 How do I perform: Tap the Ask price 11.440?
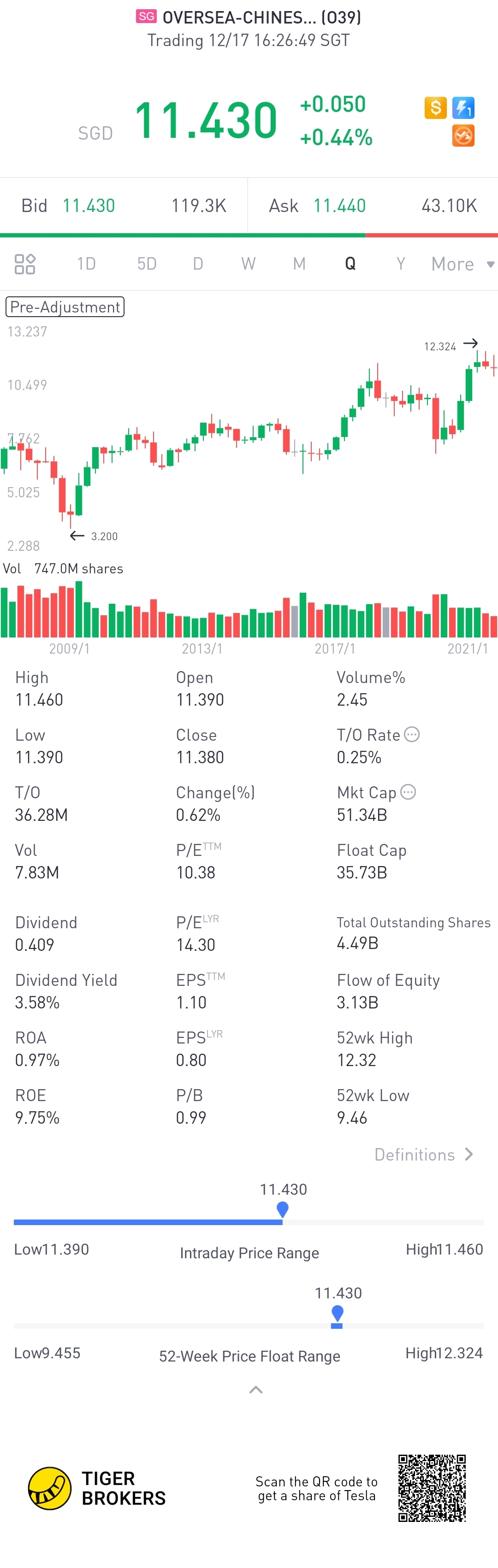(340, 206)
